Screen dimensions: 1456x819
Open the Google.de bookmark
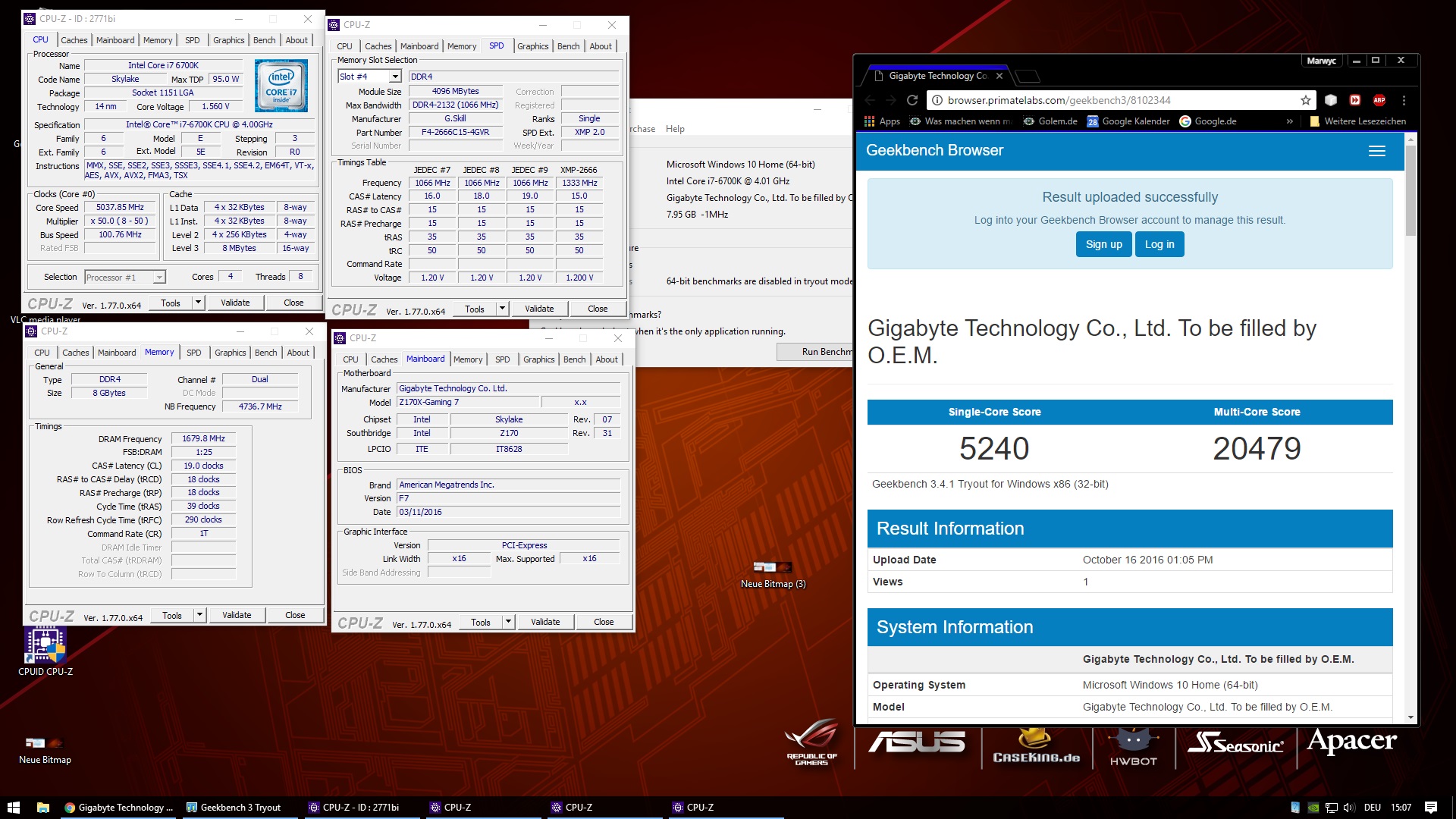coord(1208,121)
